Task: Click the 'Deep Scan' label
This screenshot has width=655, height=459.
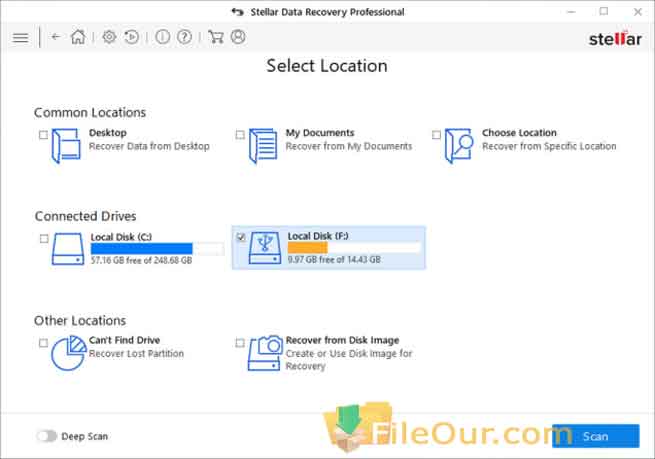Action: pyautogui.click(x=85, y=436)
